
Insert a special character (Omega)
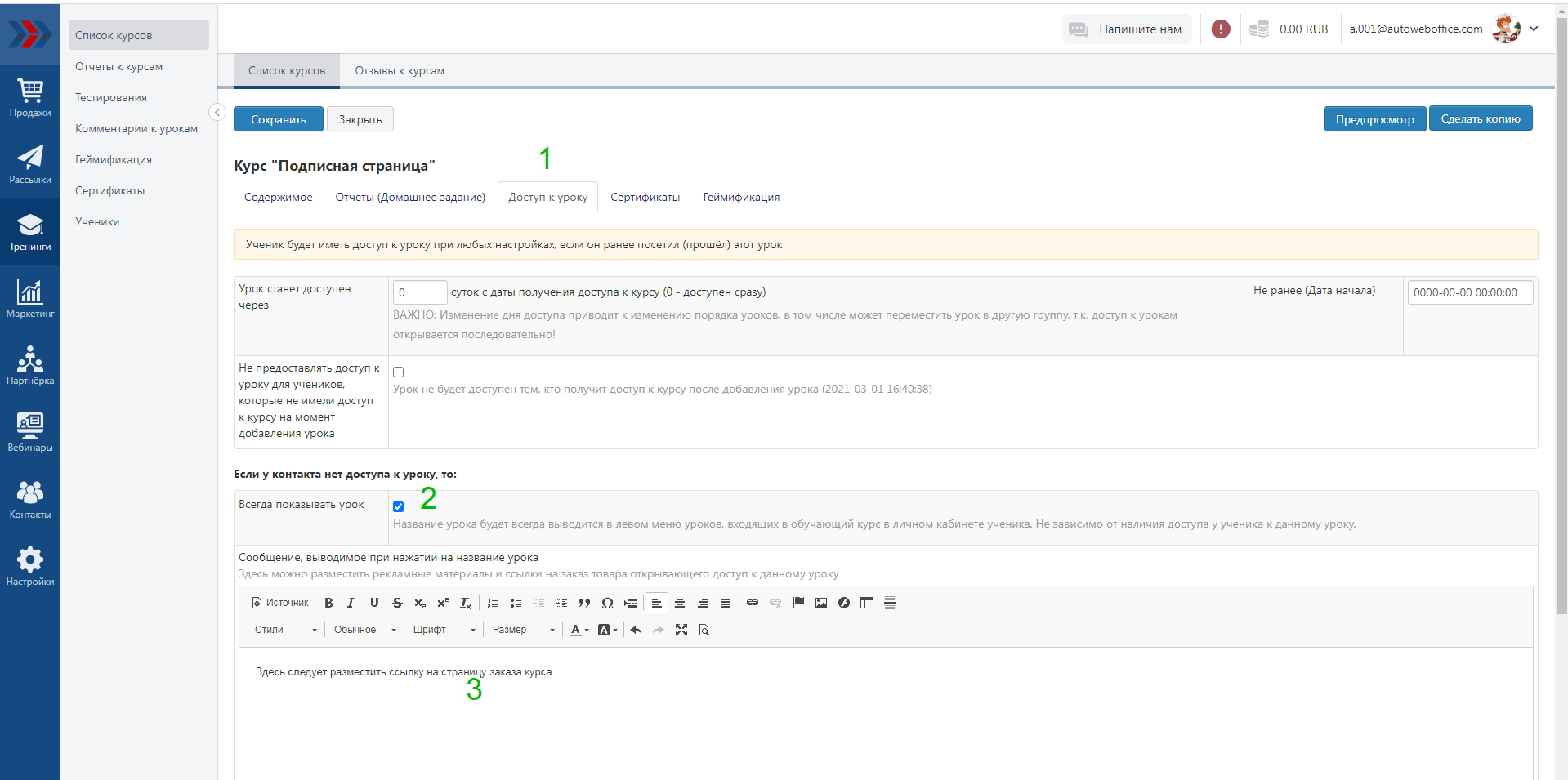pos(607,603)
